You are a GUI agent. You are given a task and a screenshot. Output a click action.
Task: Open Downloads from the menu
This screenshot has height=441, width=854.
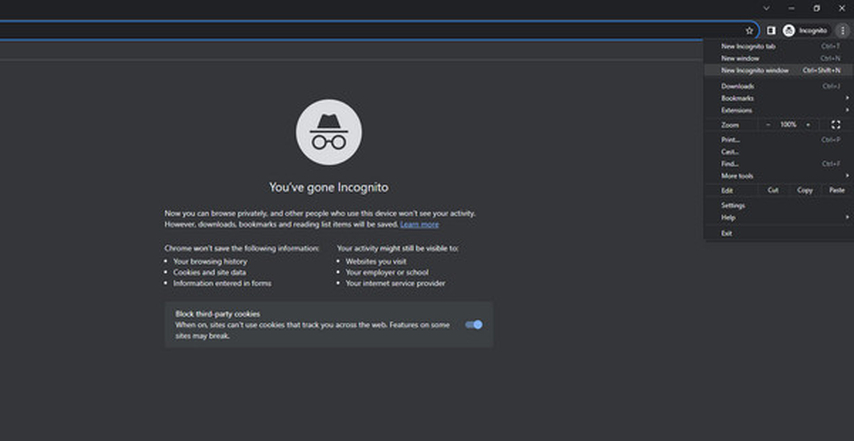738,86
